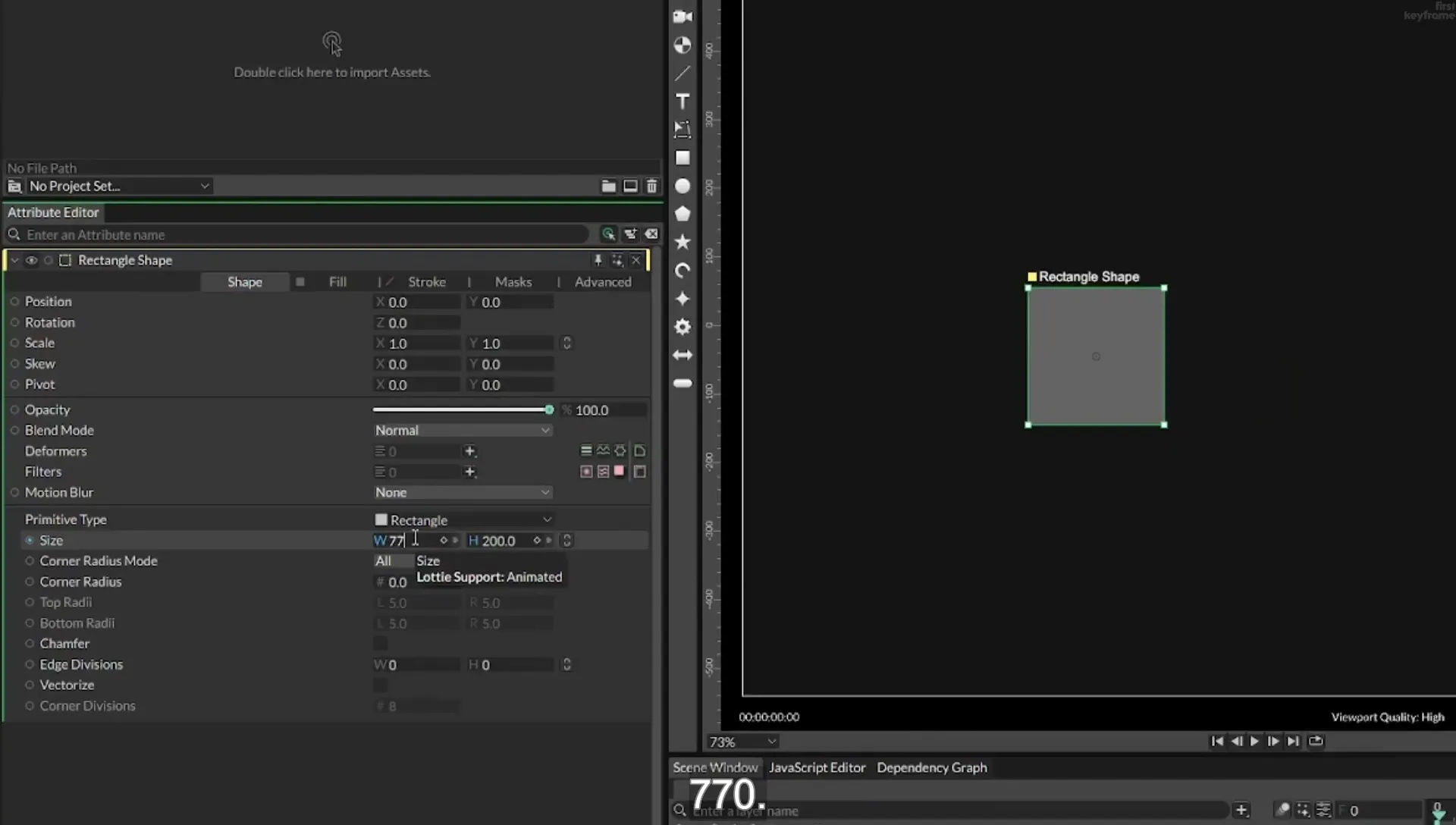Click the Size Height value field
Screen dimensions: 1456x825
coord(498,541)
